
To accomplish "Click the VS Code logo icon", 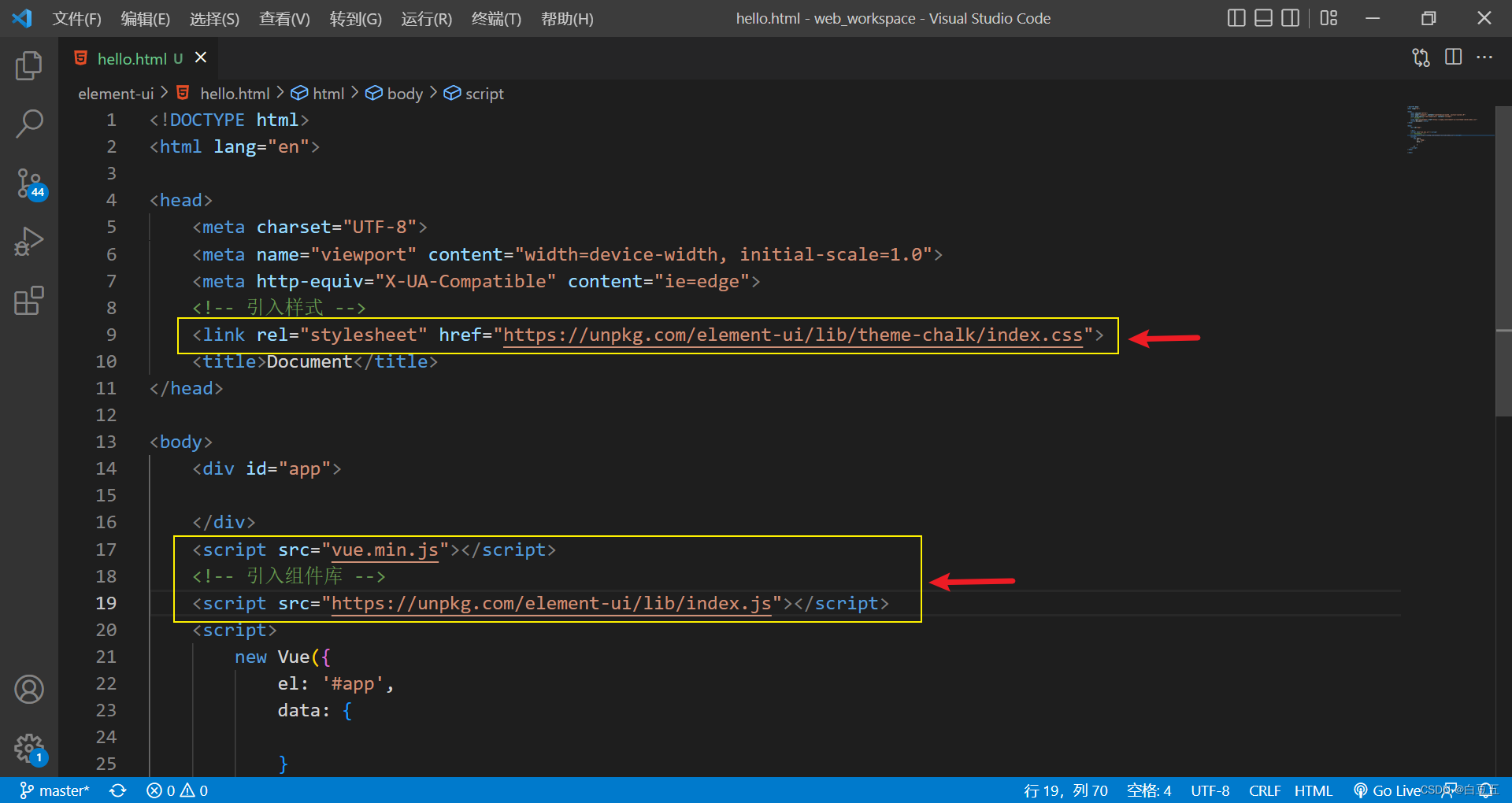I will [x=22, y=18].
